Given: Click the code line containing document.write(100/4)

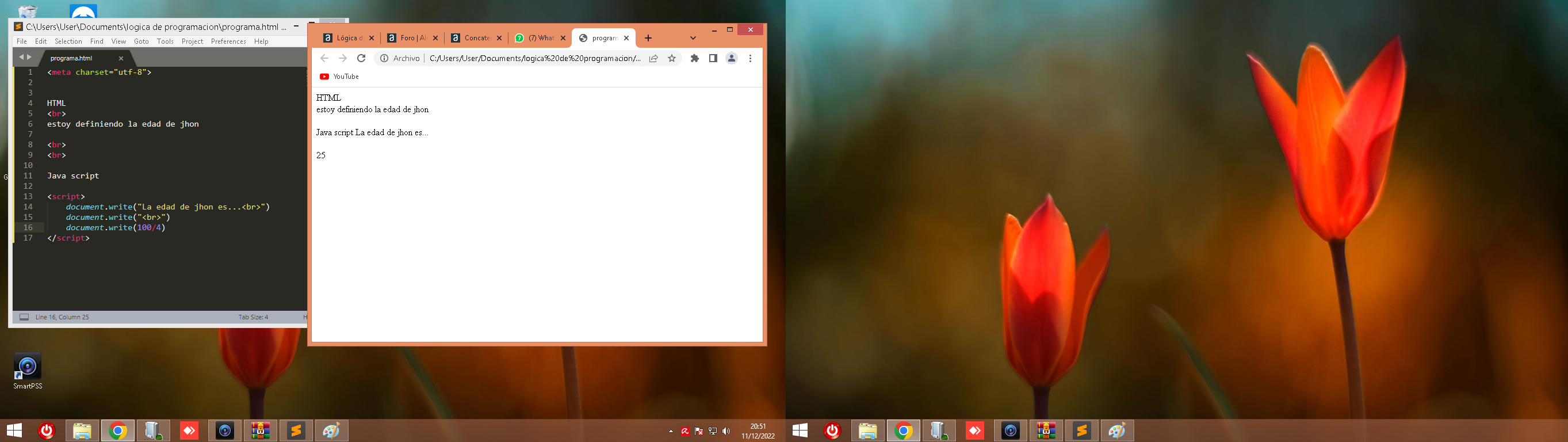Looking at the screenshot, I should [116, 228].
